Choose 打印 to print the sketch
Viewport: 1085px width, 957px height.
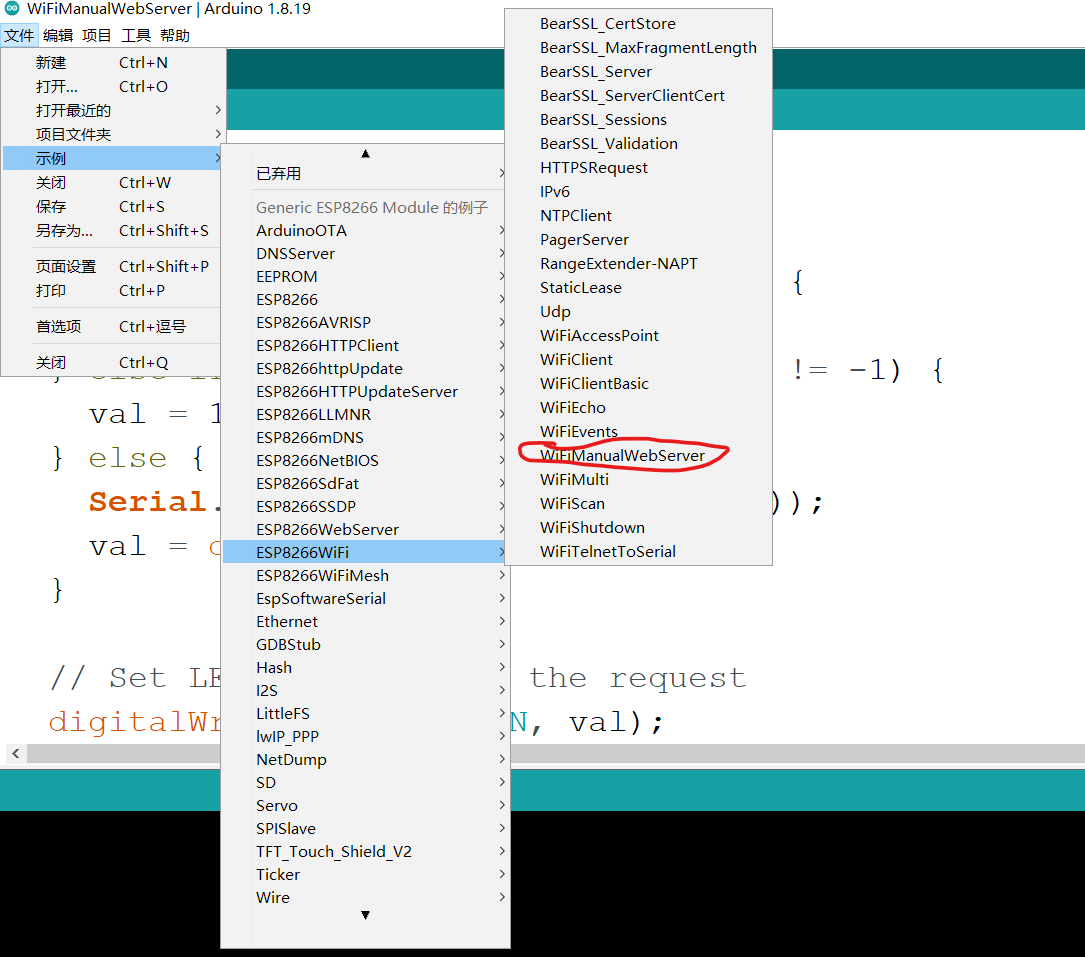(x=51, y=290)
